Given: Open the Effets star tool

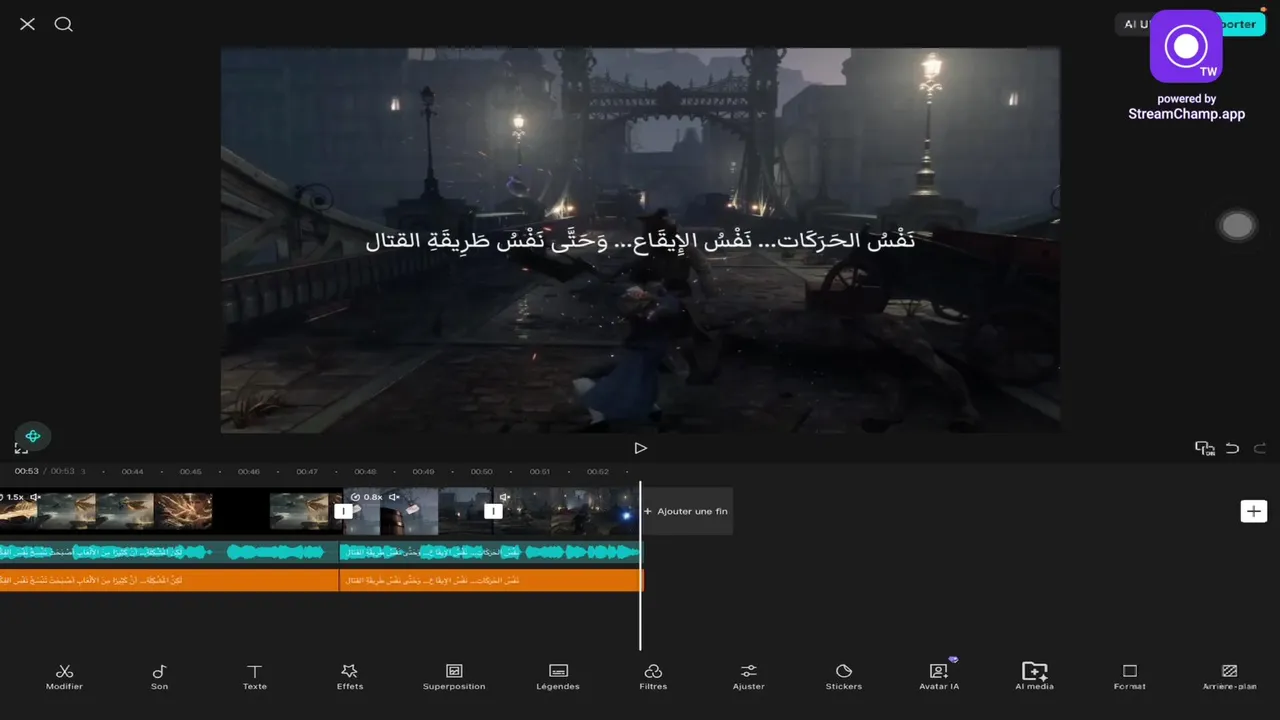Looking at the screenshot, I should 350,677.
